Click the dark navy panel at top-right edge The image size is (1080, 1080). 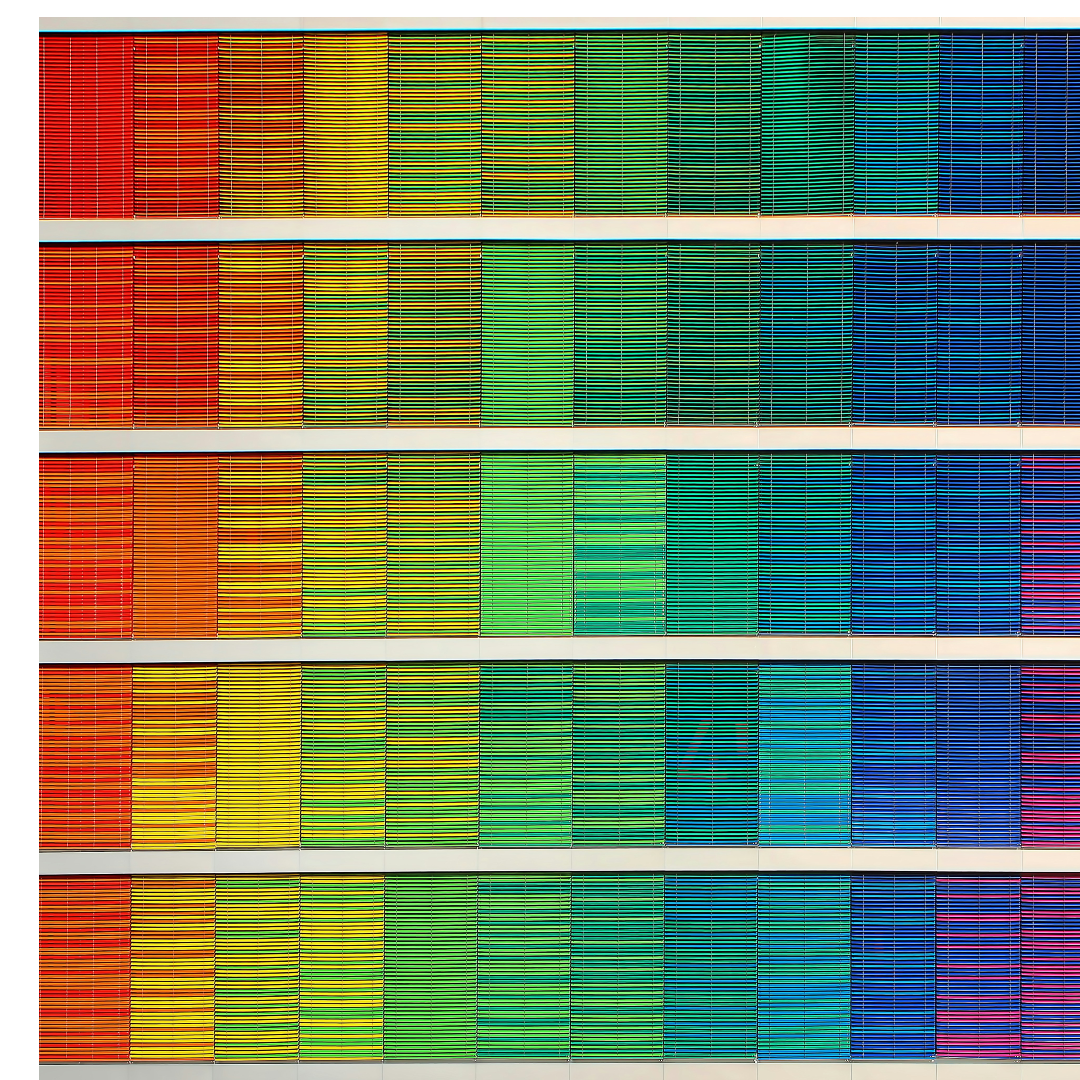[1051, 125]
